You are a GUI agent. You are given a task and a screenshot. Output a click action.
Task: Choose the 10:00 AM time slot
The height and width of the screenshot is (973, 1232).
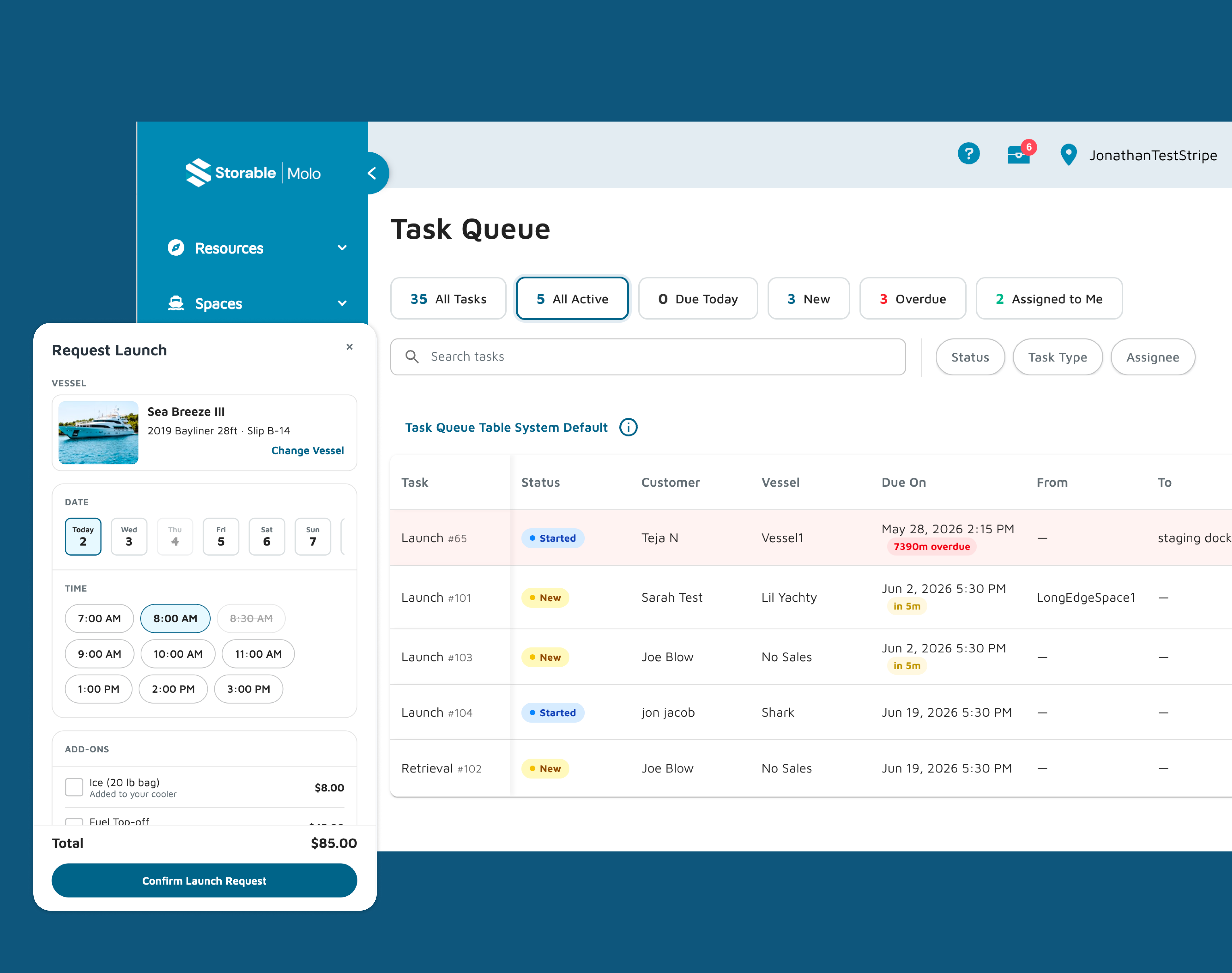[x=178, y=654]
